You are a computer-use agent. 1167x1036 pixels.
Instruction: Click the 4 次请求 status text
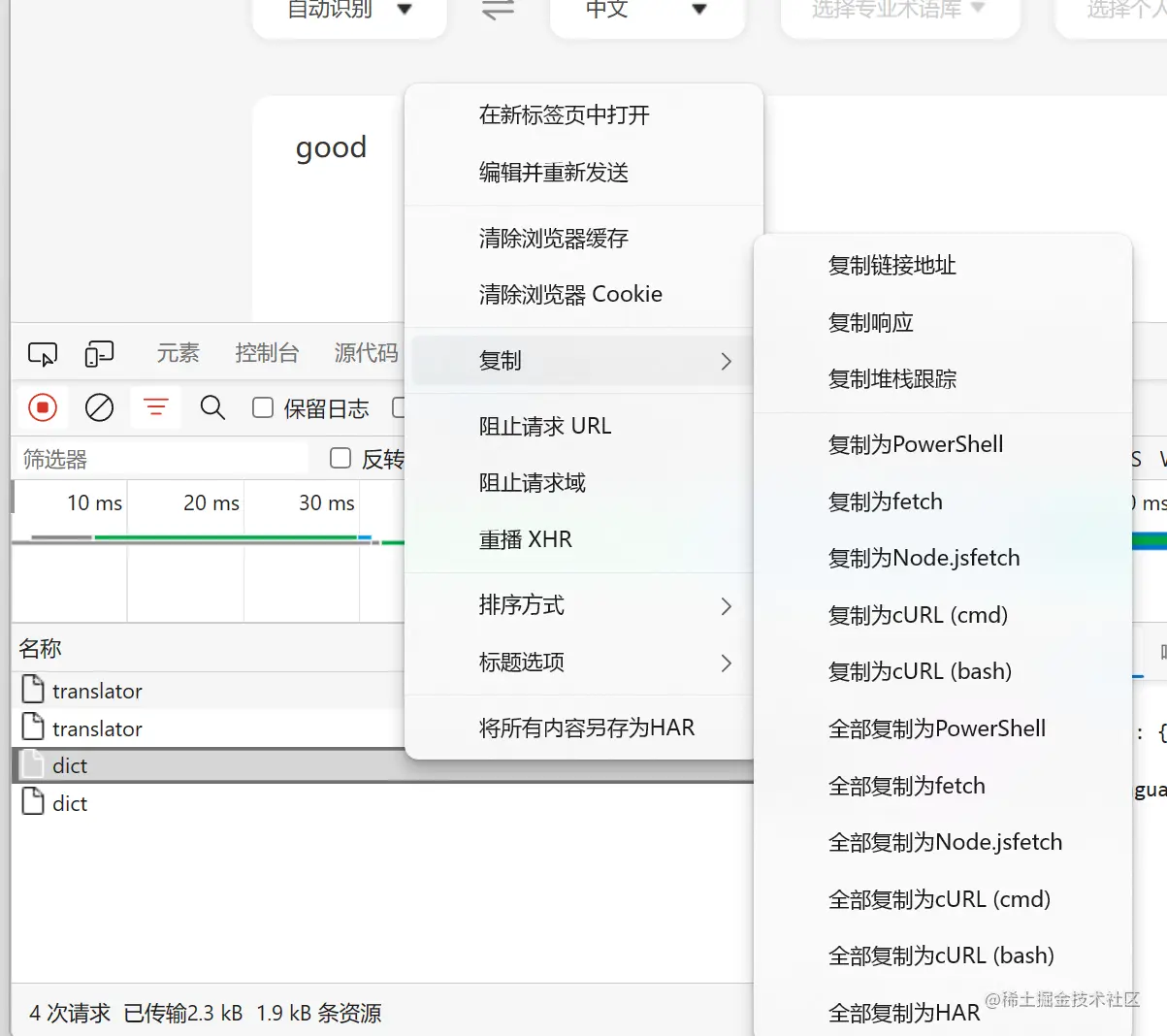click(70, 1014)
